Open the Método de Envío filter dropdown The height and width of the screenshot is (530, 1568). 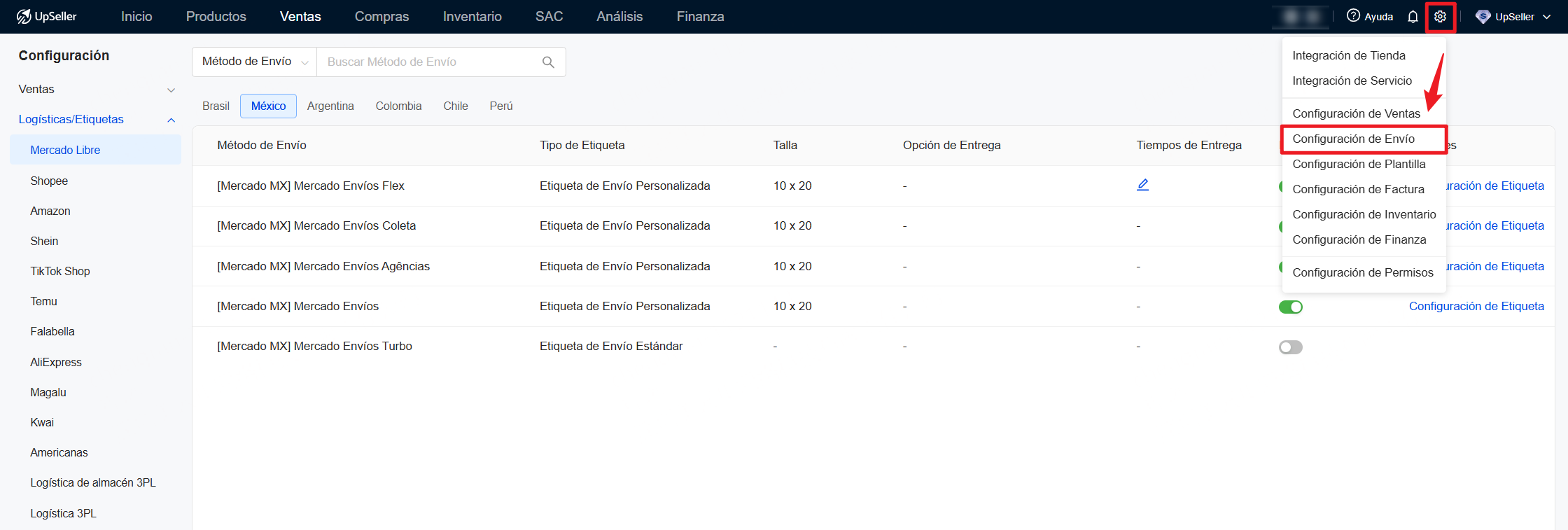coord(255,62)
